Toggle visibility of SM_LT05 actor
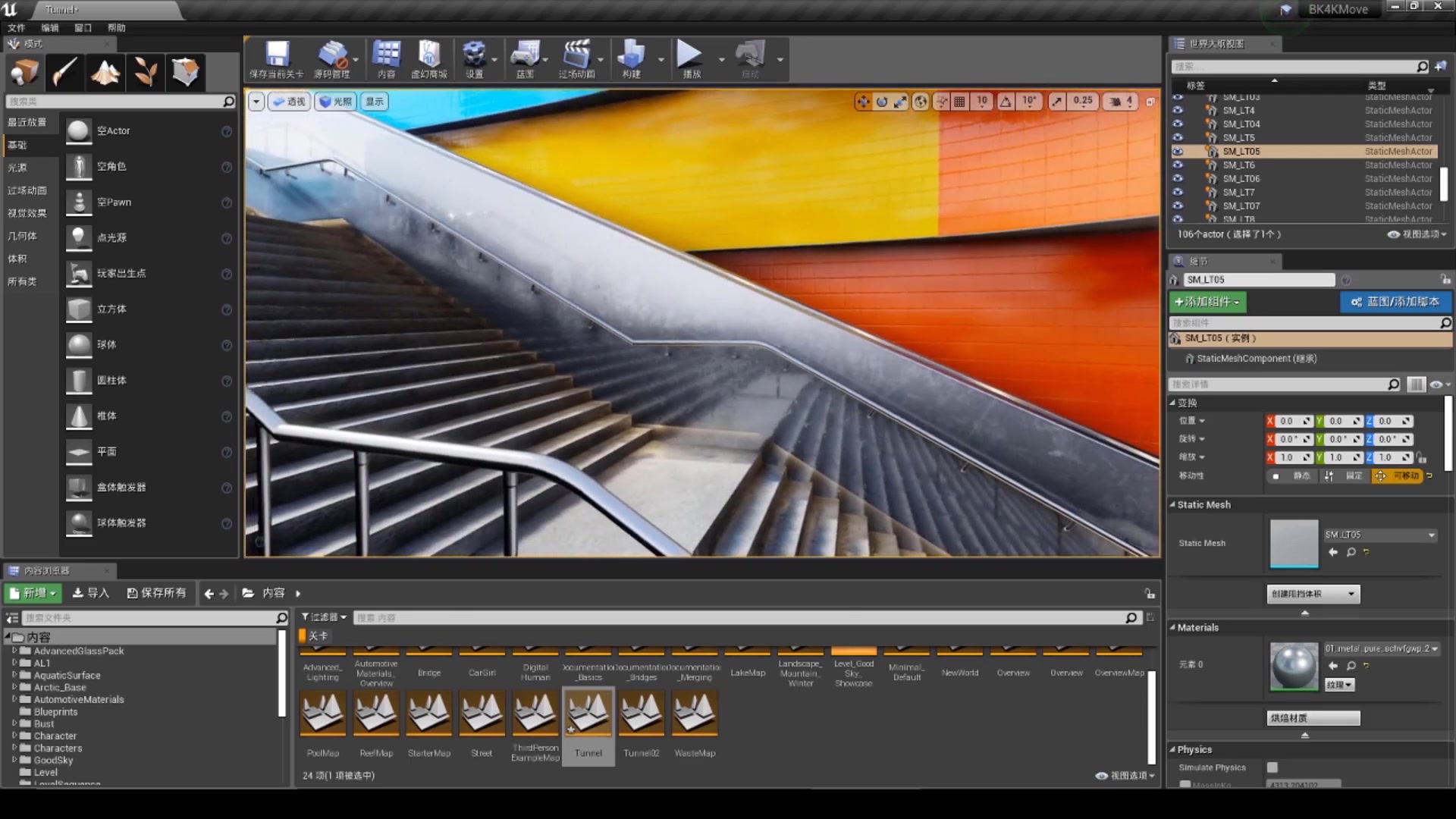This screenshot has height=819, width=1456. click(1178, 152)
